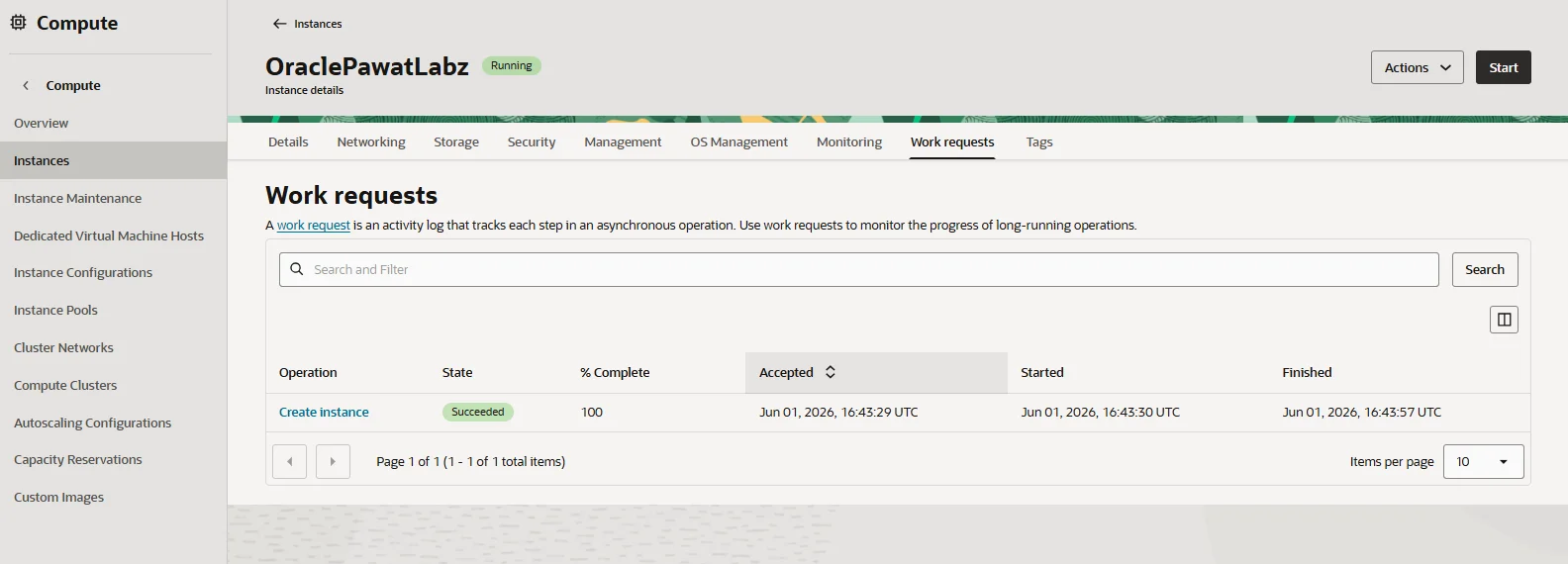Image resolution: width=1568 pixels, height=564 pixels.
Task: Open the Create instance link
Action: click(324, 412)
